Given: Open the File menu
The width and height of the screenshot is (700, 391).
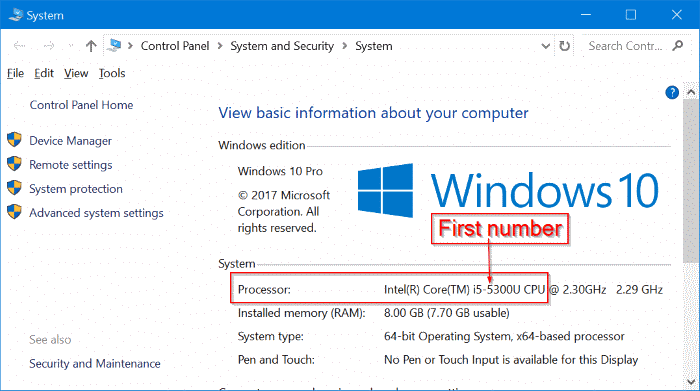Looking at the screenshot, I should tap(15, 73).
